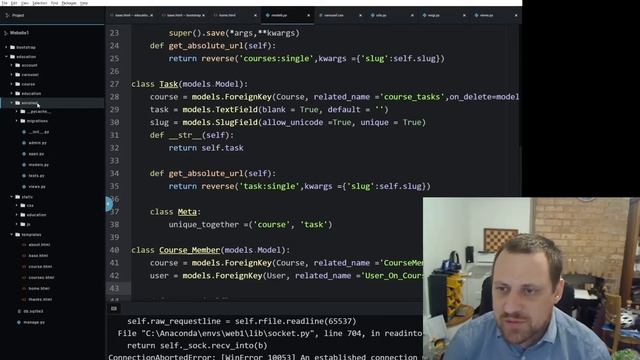The width and height of the screenshot is (640, 360).
Task: Expand the css folder arrow
Action: point(17,205)
